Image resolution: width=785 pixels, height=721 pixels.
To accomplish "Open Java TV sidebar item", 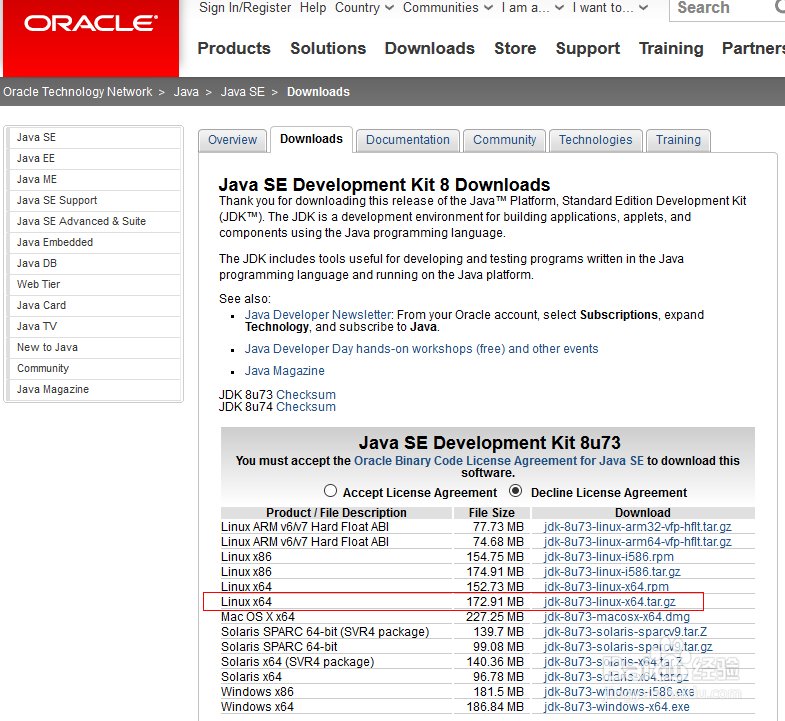I will click(x=95, y=326).
